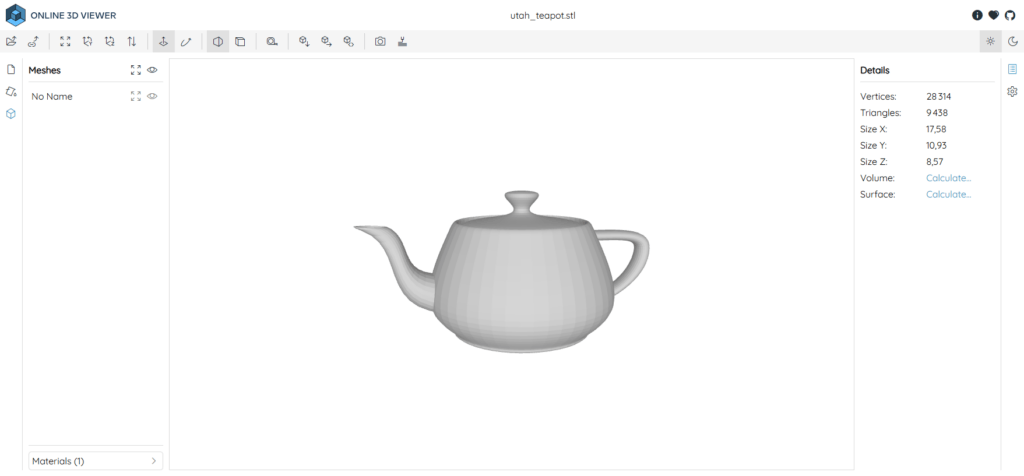
Task: Click the Size Y value 10,93
Action: tap(936, 146)
